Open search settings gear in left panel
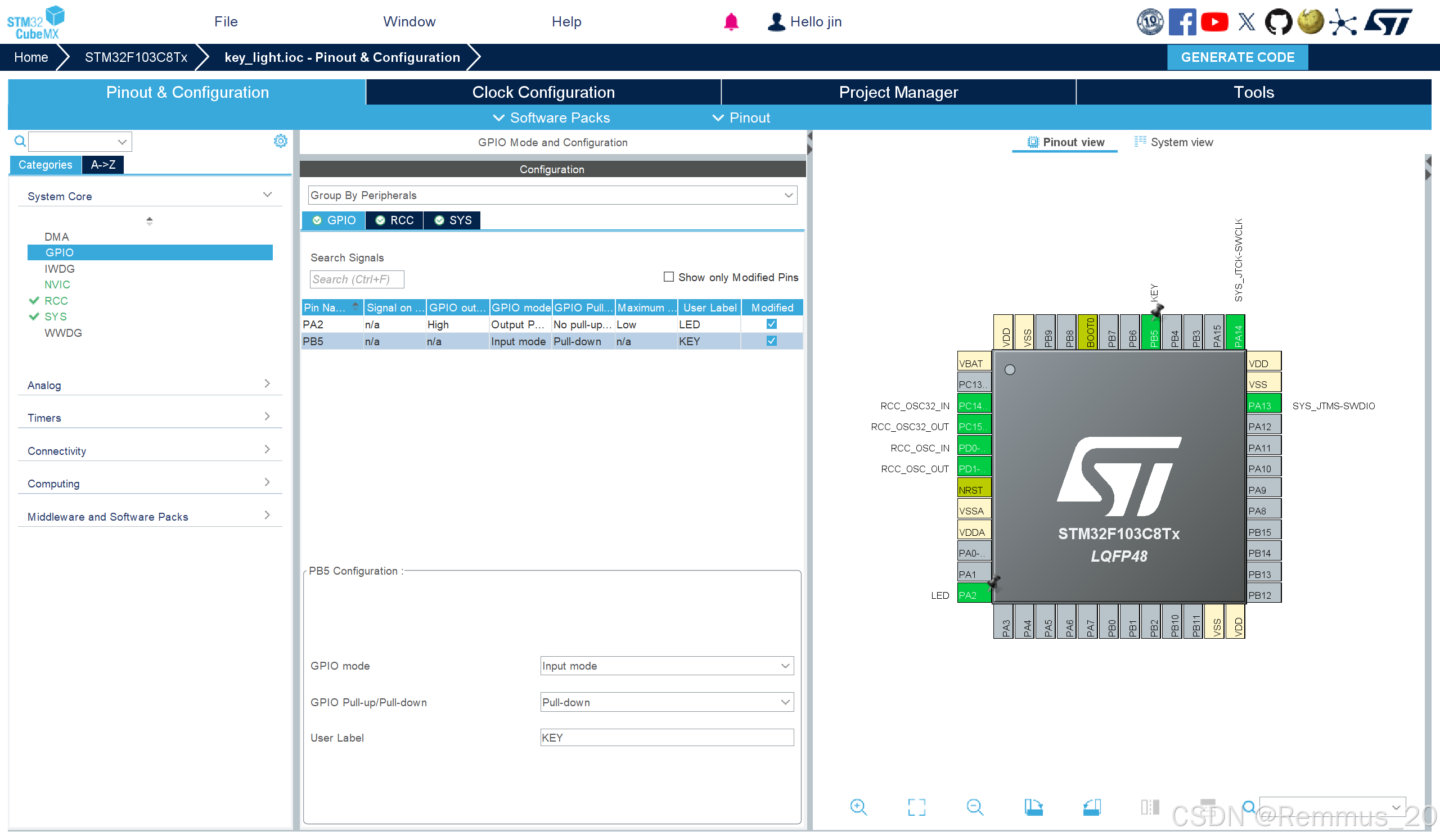1440x840 pixels. 281,141
